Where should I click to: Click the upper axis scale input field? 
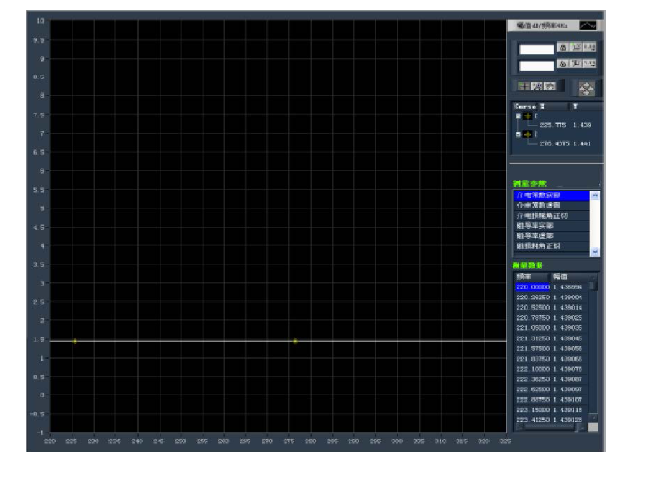536,47
